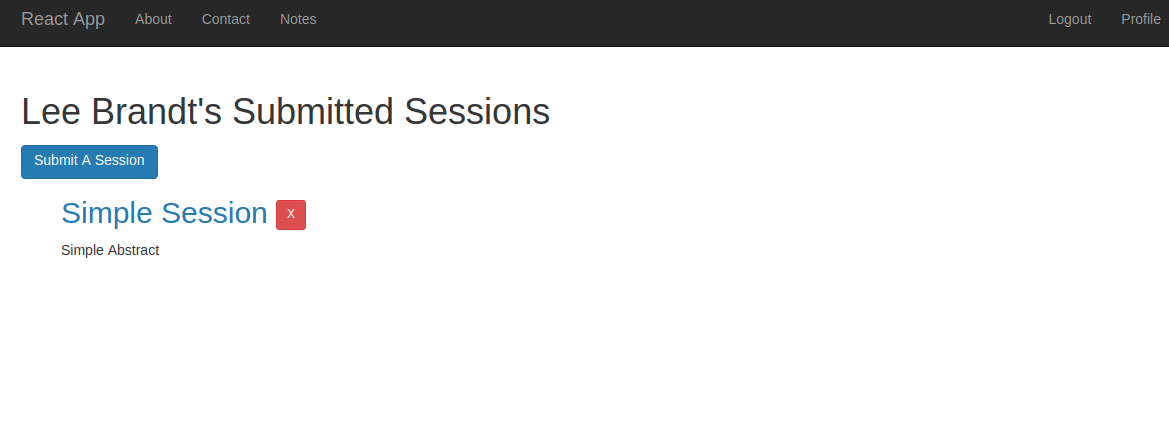
Task: Click the Lee Brandt's Submitted Sessions heading
Action: (285, 111)
